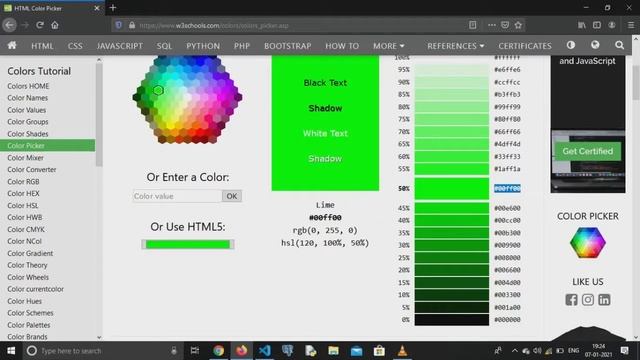Select the highlighted Color Picker sidebar item

pos(47,145)
